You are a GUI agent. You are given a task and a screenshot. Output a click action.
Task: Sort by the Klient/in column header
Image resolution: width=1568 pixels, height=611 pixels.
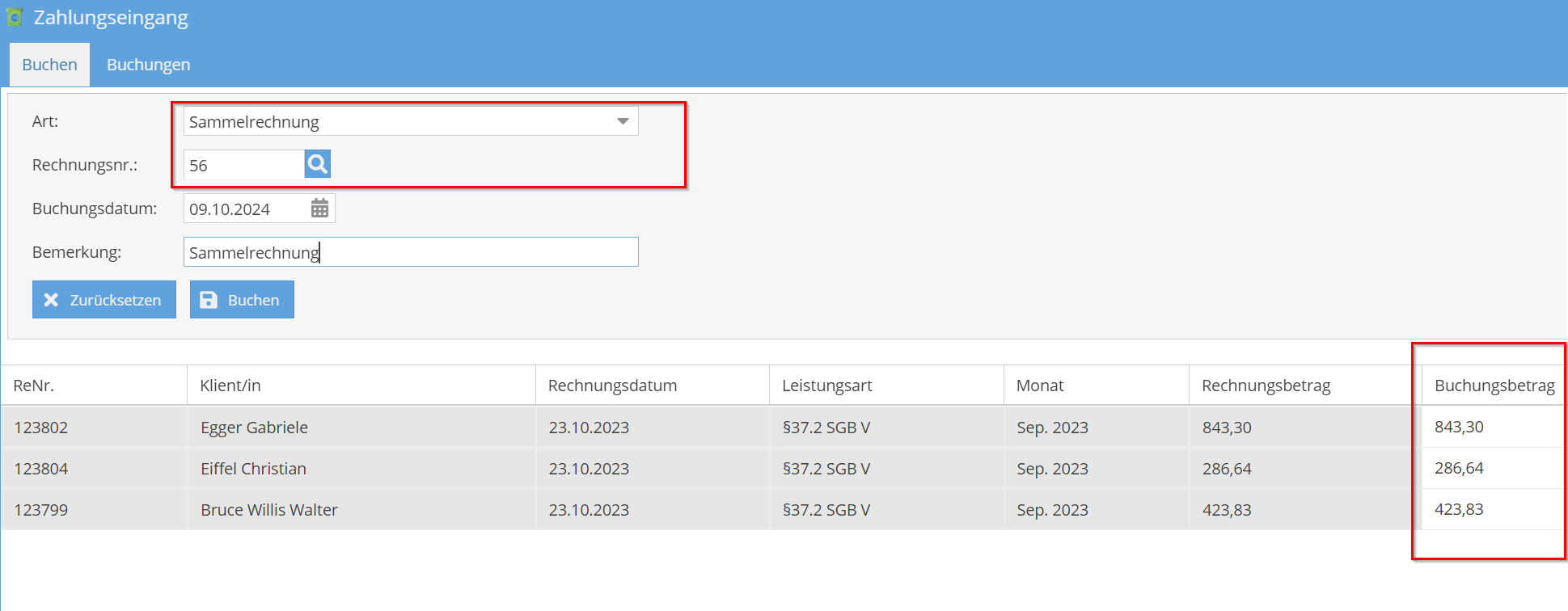(230, 386)
